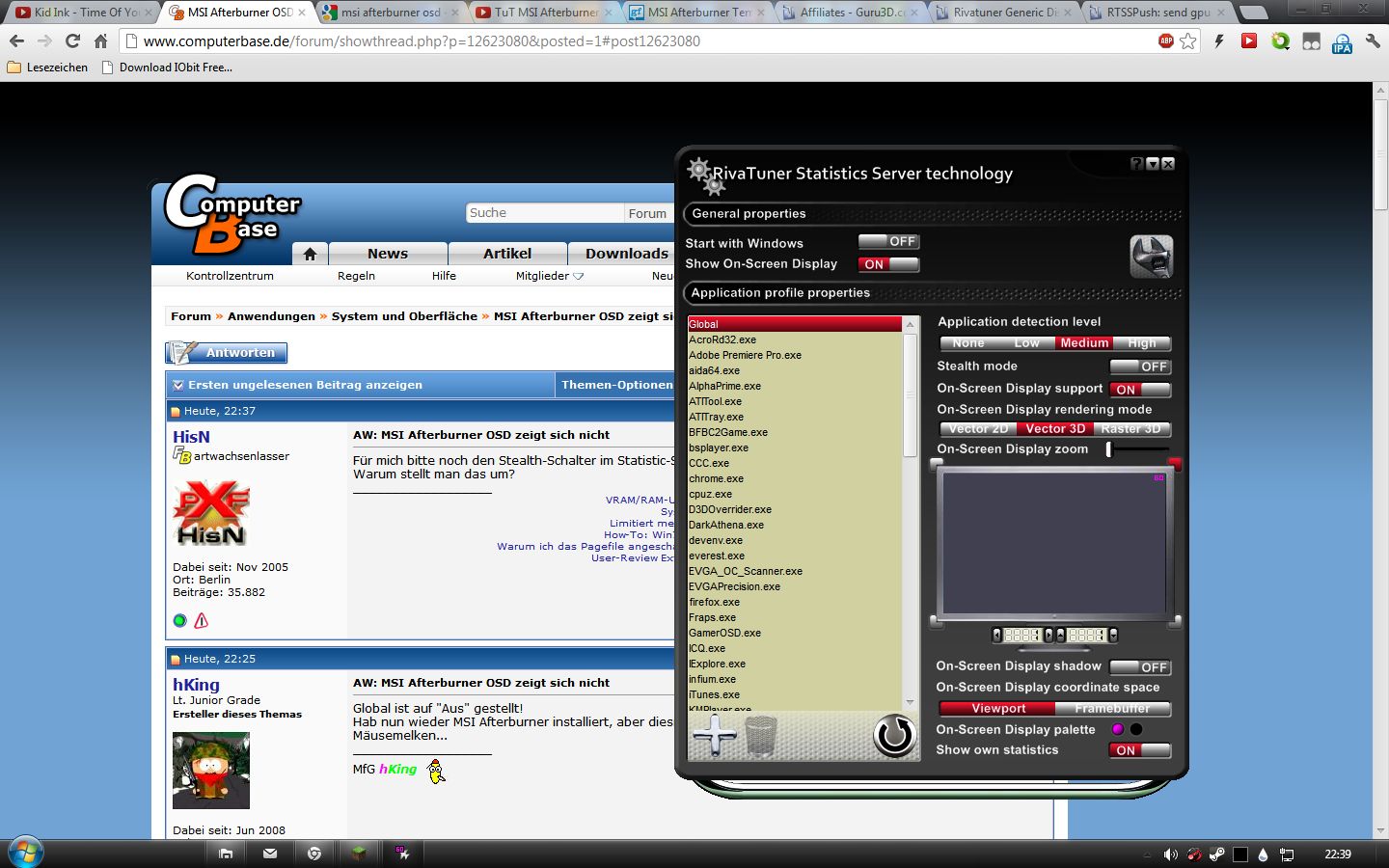Open the Windows Start menu
This screenshot has height=868, width=1389.
coord(25,853)
